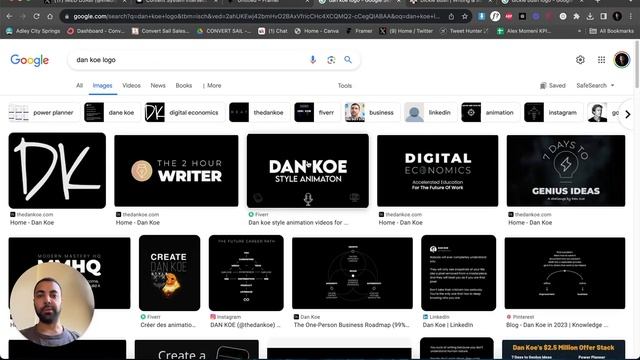Click the magnifying glass search button
640x360 pixels.
tap(348, 60)
